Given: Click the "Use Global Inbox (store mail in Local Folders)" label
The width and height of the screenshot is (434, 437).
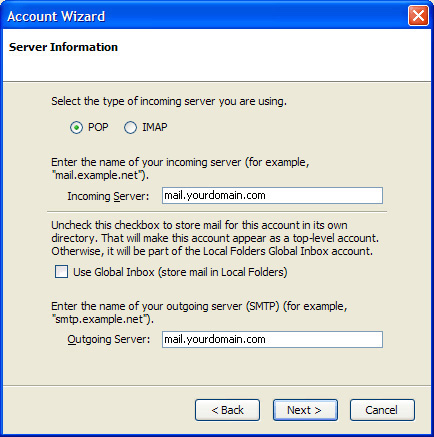Looking at the screenshot, I should [x=180, y=272].
